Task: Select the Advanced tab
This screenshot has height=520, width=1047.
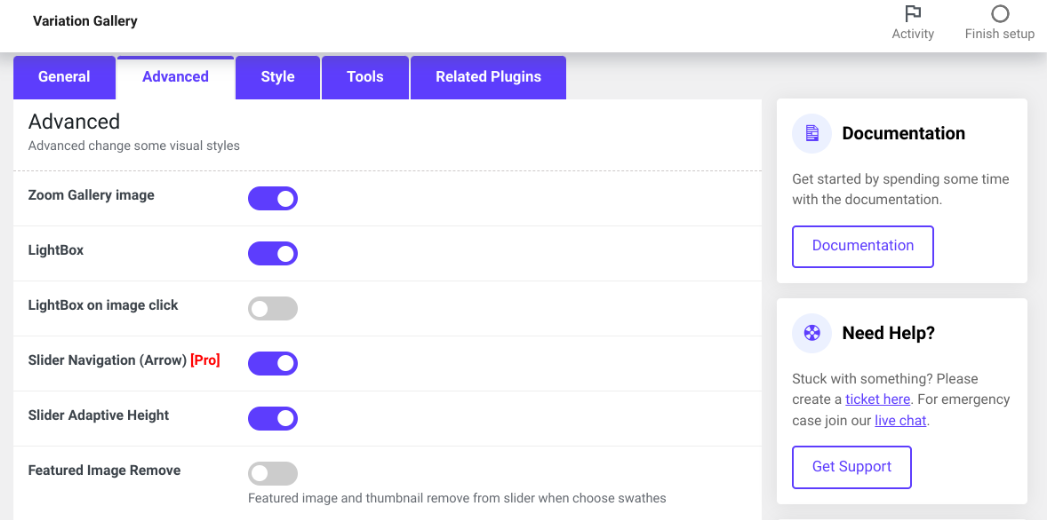Action: [x=175, y=77]
